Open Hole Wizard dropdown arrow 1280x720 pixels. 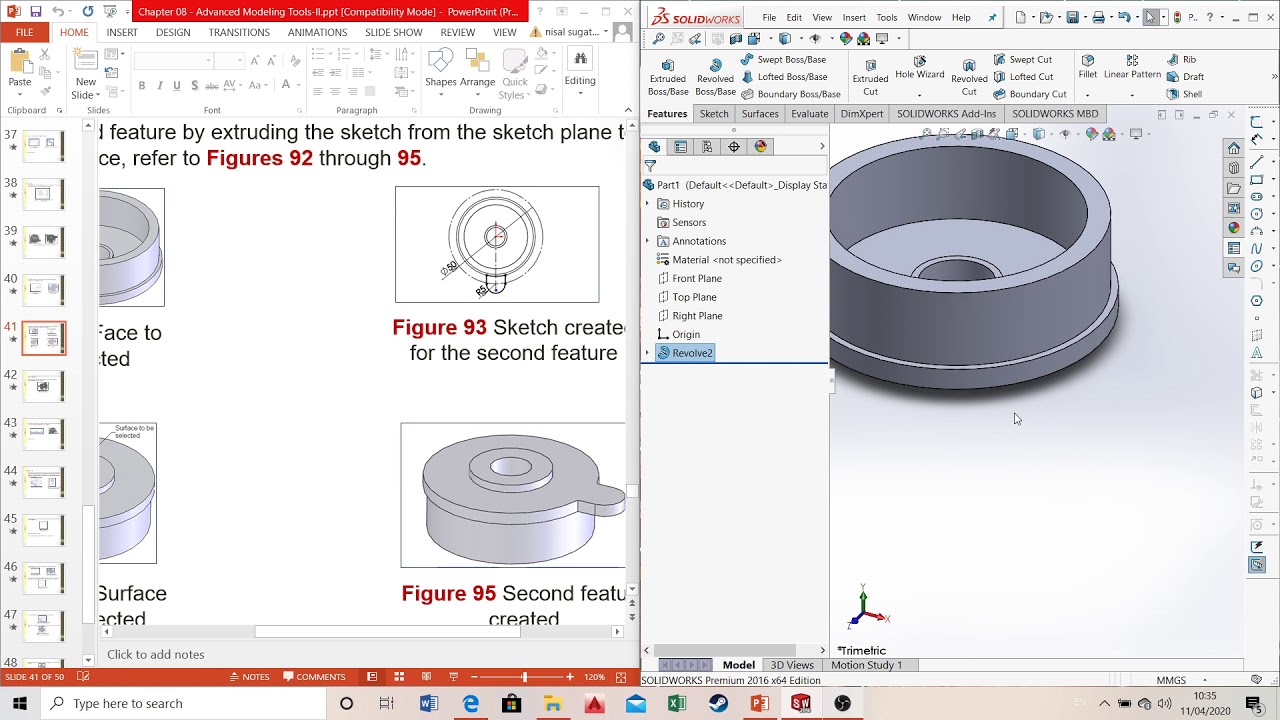919,96
